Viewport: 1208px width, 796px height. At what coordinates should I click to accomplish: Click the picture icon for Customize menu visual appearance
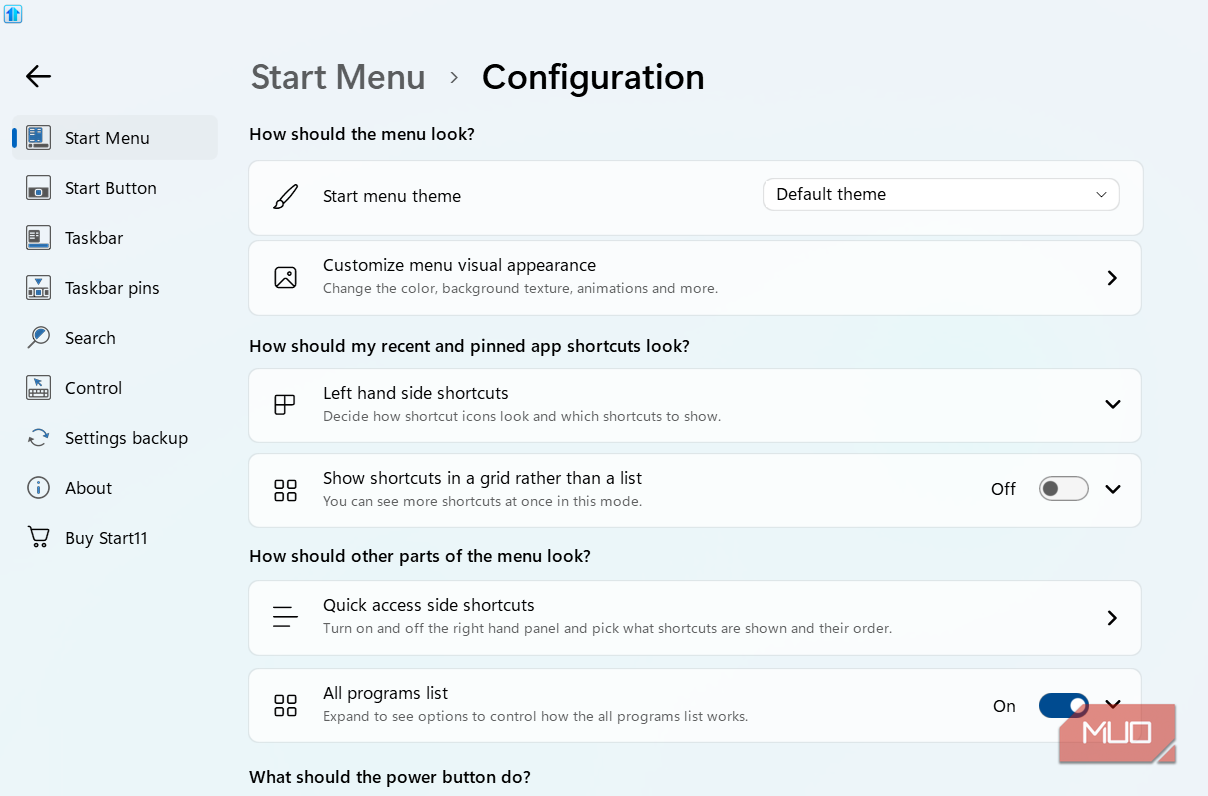285,278
